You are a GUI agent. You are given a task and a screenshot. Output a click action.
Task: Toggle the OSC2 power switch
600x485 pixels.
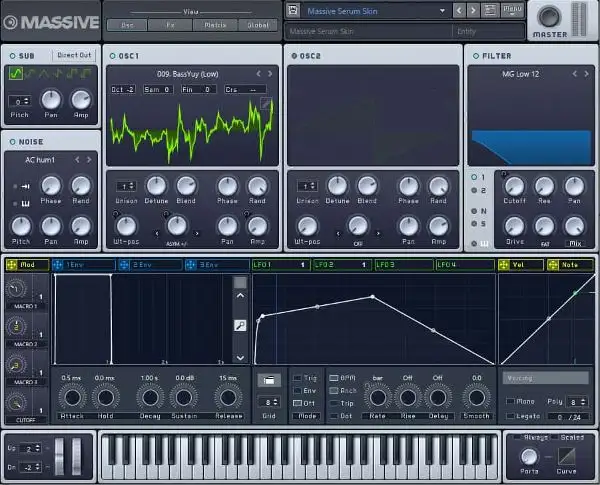click(x=292, y=56)
